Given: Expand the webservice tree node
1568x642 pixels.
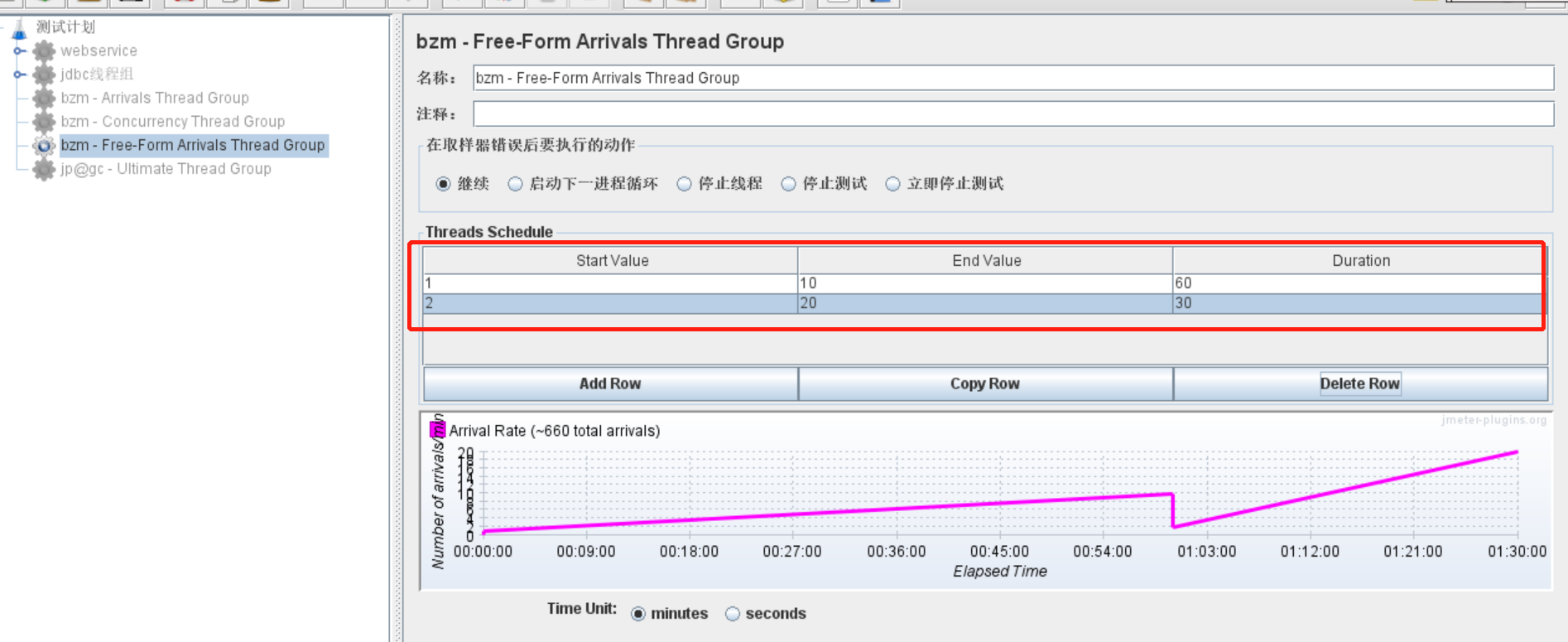Looking at the screenshot, I should (19, 51).
